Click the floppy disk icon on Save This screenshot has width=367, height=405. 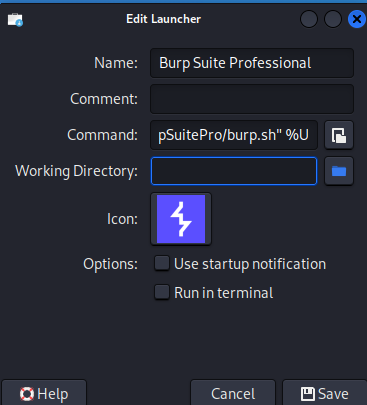coord(307,394)
